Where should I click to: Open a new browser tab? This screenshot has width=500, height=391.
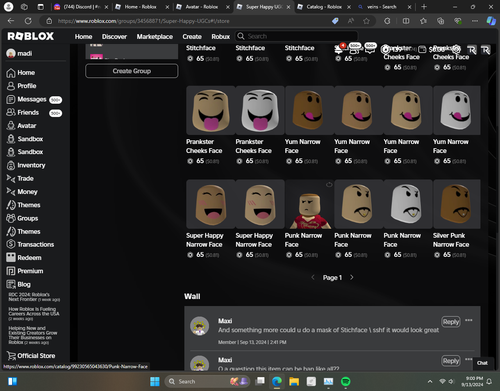coord(424,7)
